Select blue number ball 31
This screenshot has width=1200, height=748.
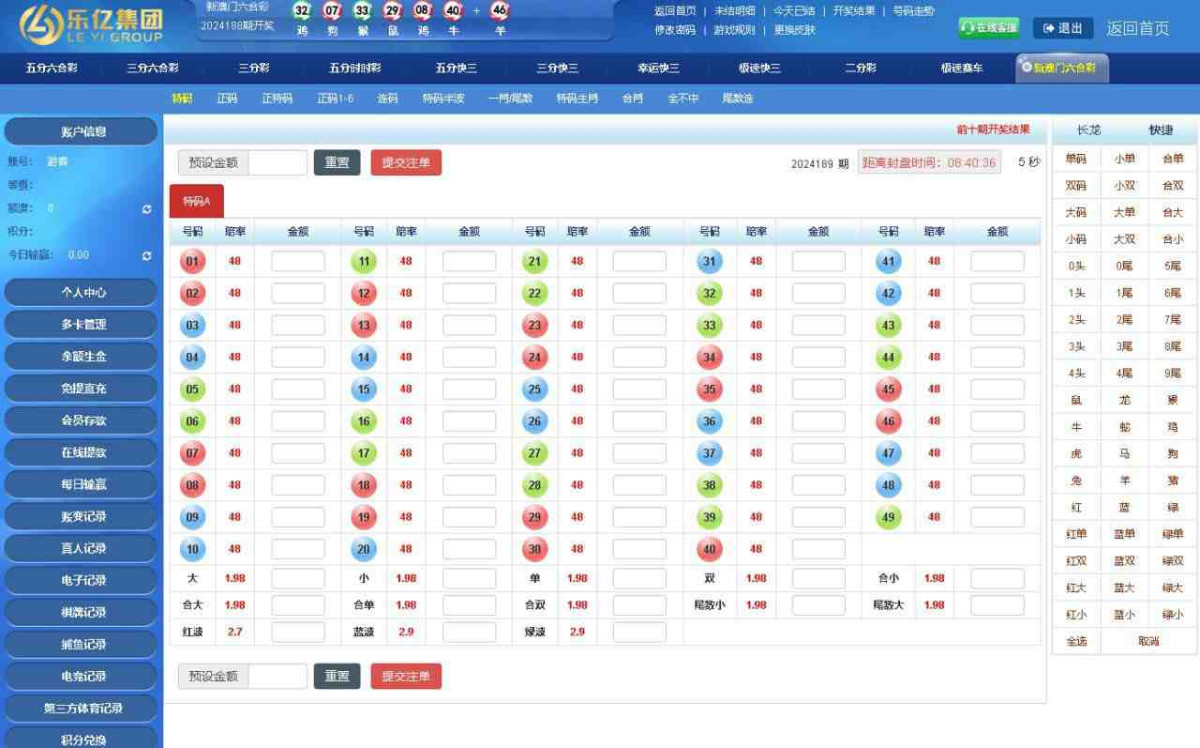[x=709, y=262]
